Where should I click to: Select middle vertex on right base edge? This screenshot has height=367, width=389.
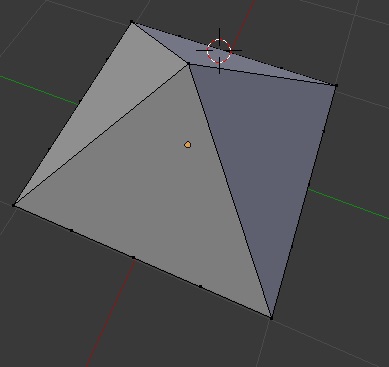click(x=308, y=184)
